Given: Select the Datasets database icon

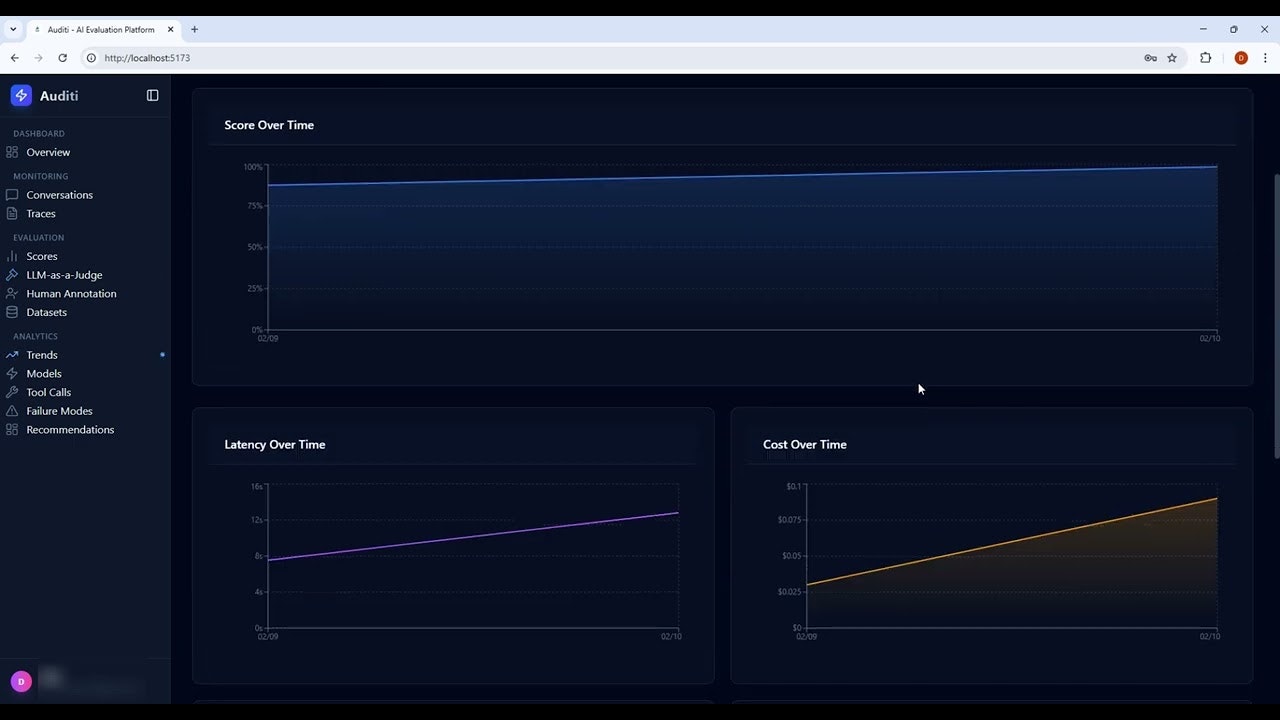Looking at the screenshot, I should 12,312.
